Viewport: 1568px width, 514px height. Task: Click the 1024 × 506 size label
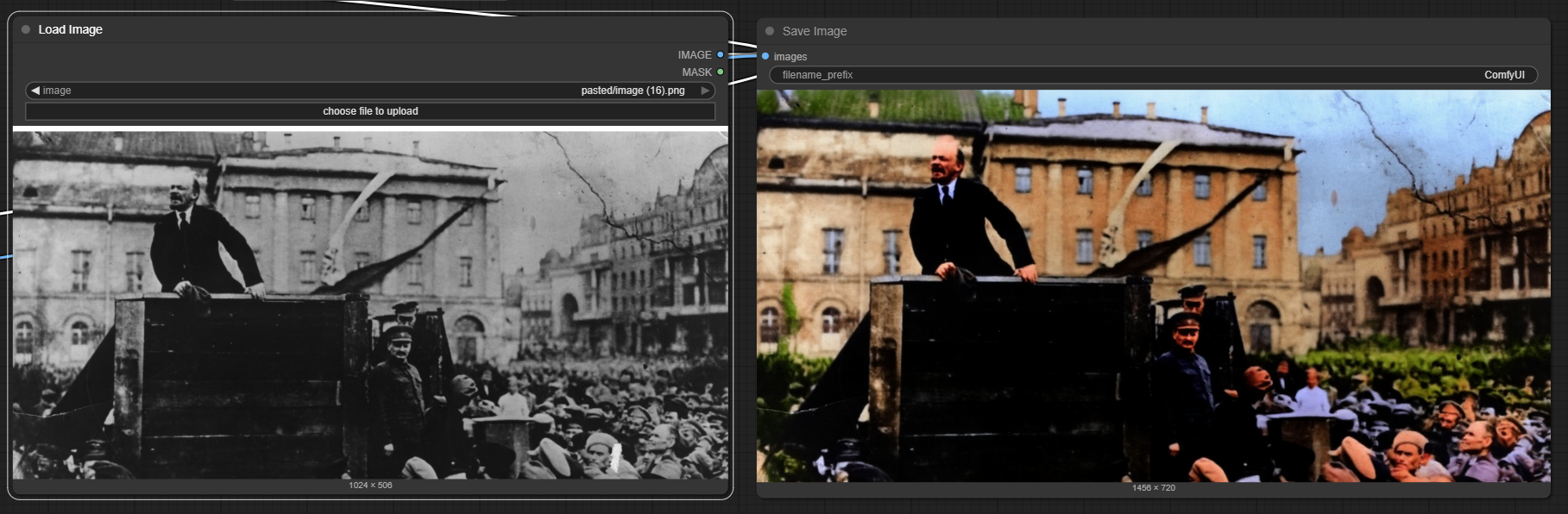pyautogui.click(x=370, y=486)
